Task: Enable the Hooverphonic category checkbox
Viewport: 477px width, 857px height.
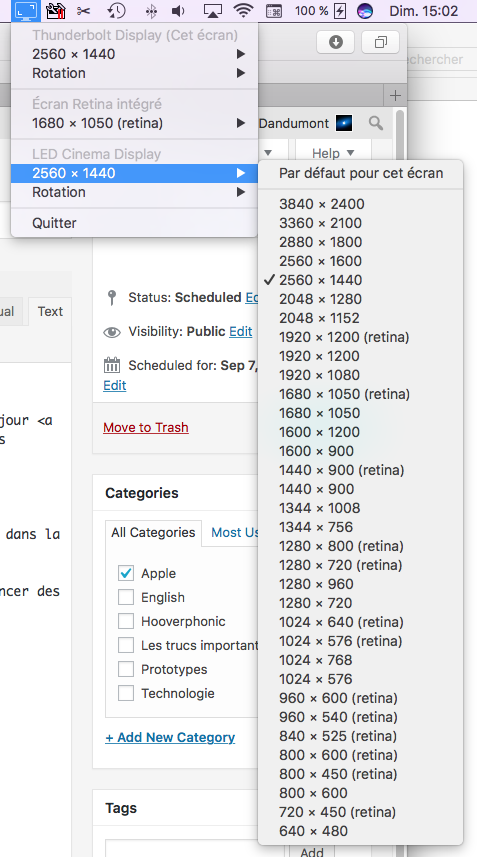Action: click(126, 621)
